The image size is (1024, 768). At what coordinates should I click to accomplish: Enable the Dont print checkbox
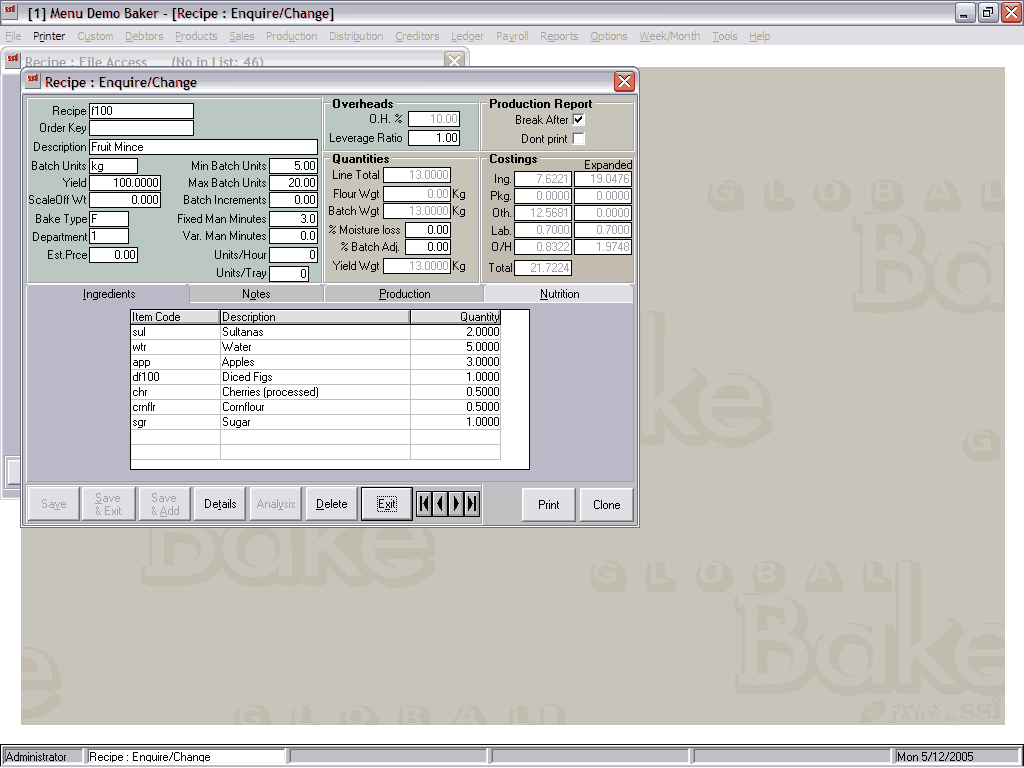coord(578,139)
